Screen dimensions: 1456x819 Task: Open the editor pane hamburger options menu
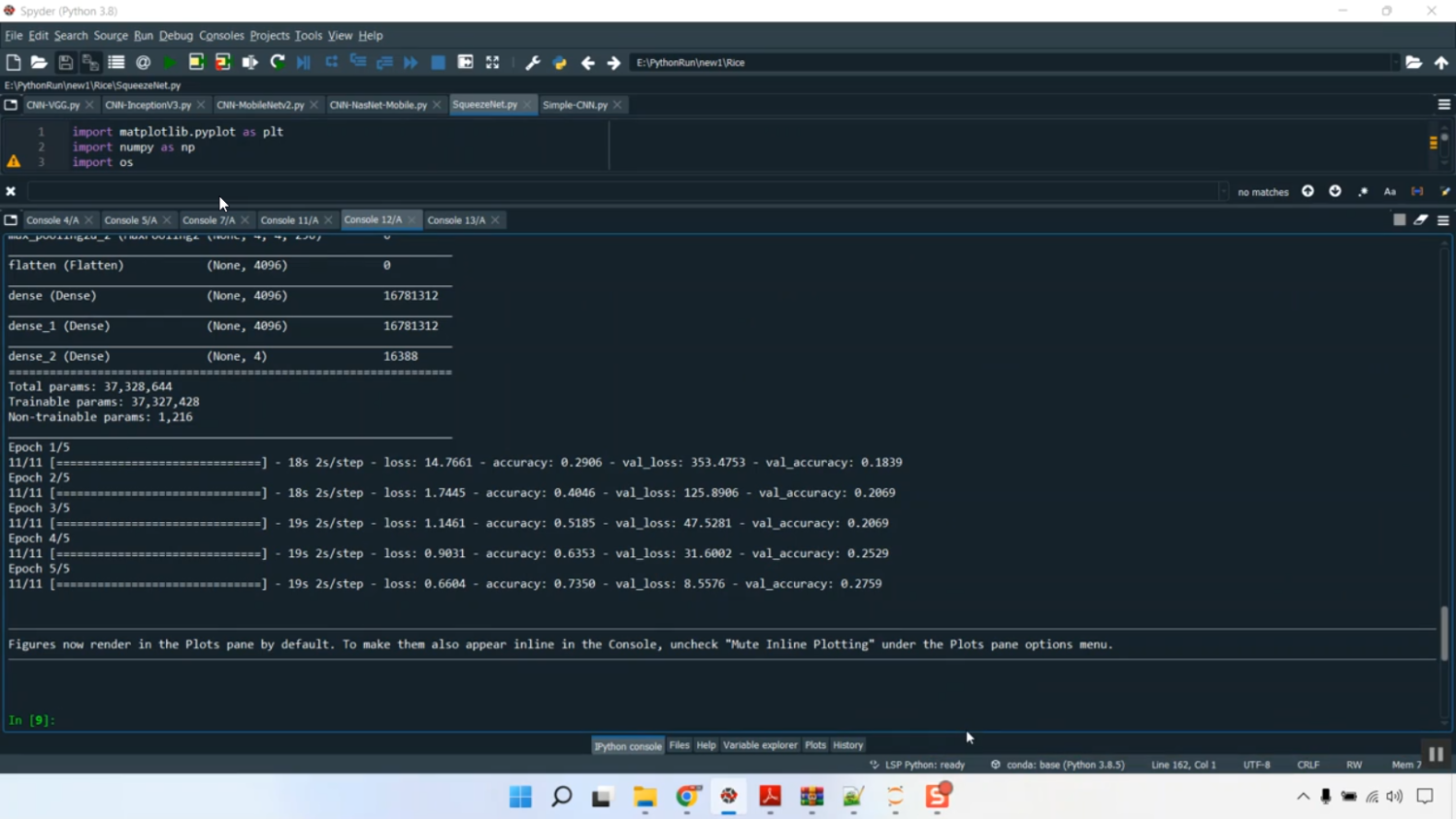pos(1443,105)
